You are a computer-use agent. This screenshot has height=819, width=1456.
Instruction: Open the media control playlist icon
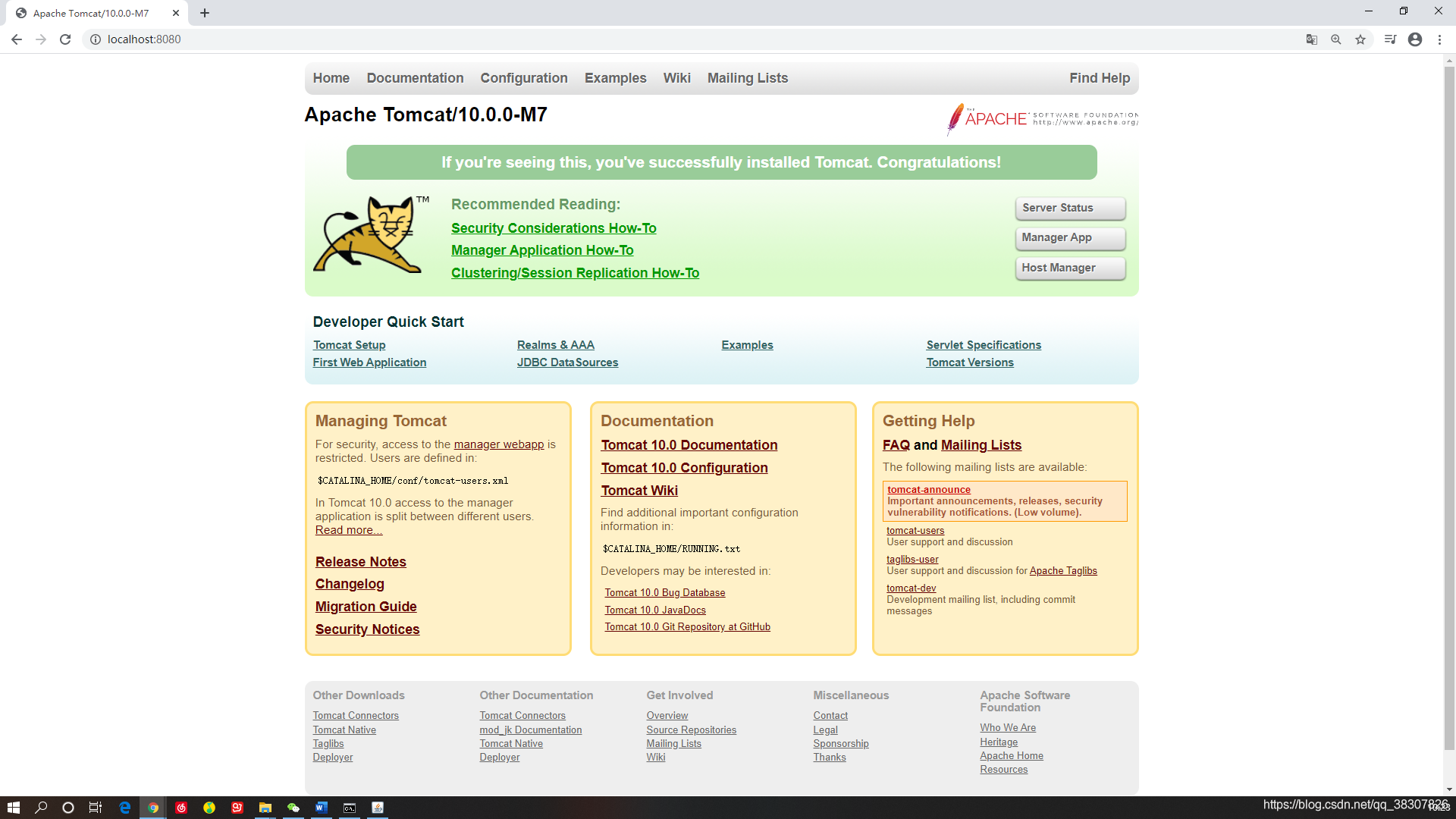(1390, 39)
